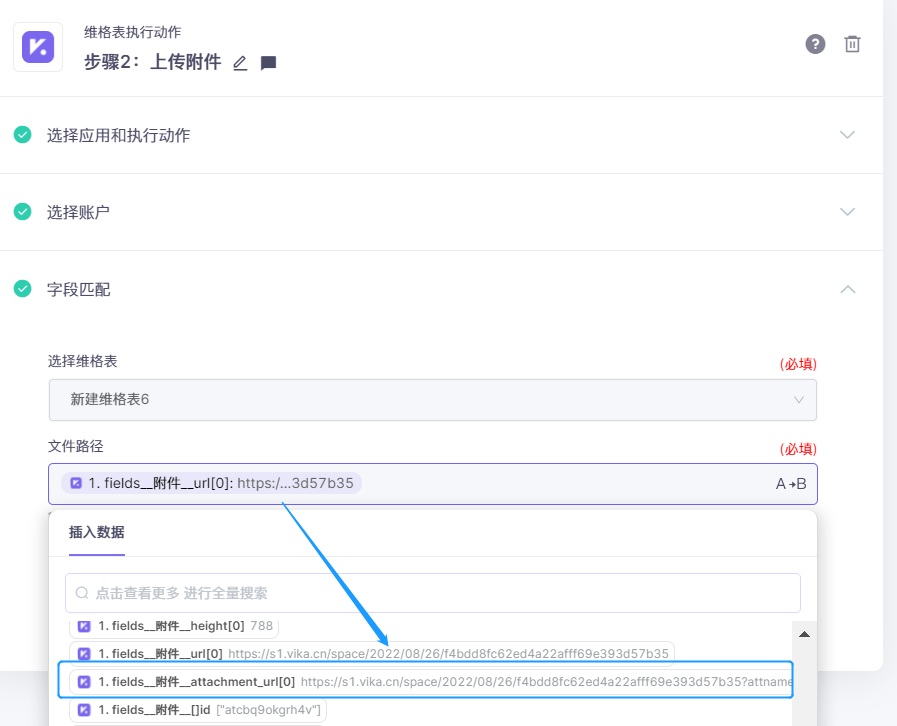Click green check beside 字段匹配
This screenshot has height=726, width=897.
(22, 289)
